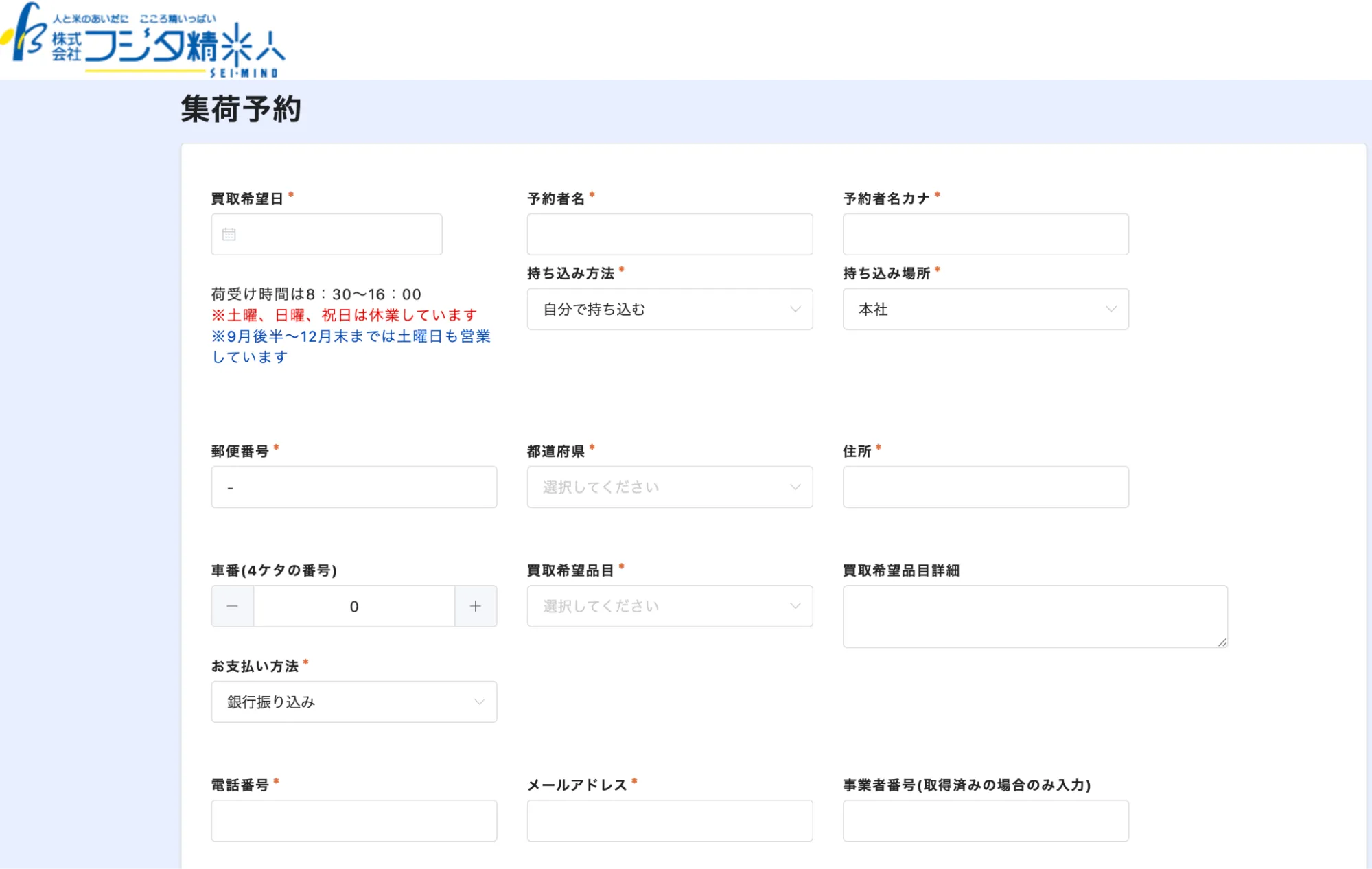Expand the 都道府県 prefecture dropdown

tap(669, 487)
